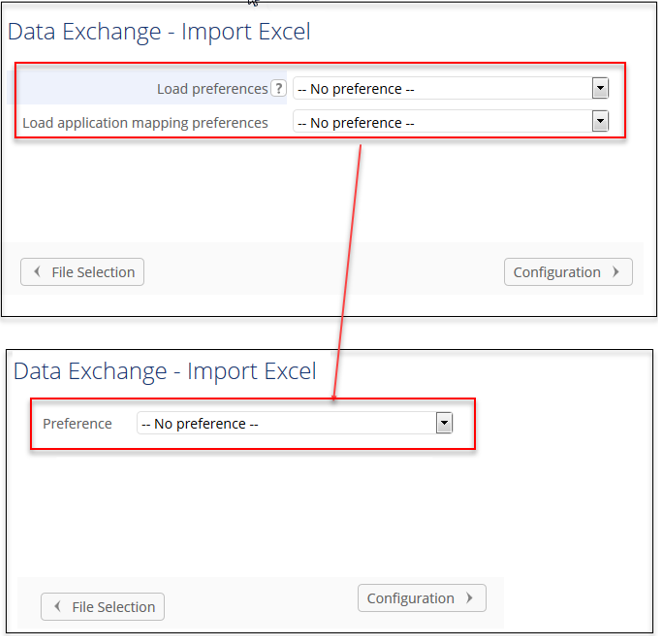Click the right chevron icon on lower Configuration
This screenshot has height=636, width=658.
click(x=469, y=598)
